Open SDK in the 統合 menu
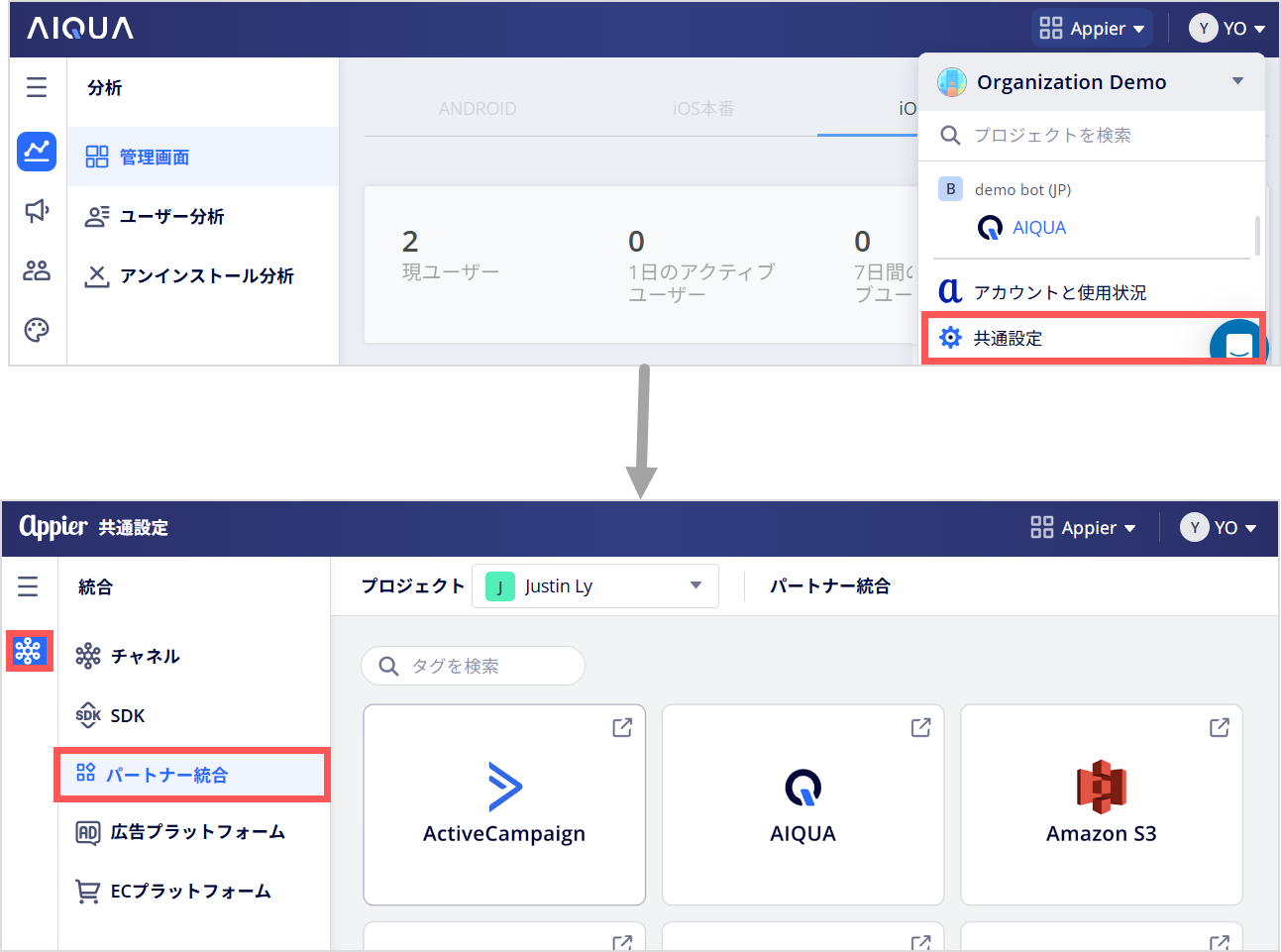This screenshot has width=1281, height=952. (193, 715)
